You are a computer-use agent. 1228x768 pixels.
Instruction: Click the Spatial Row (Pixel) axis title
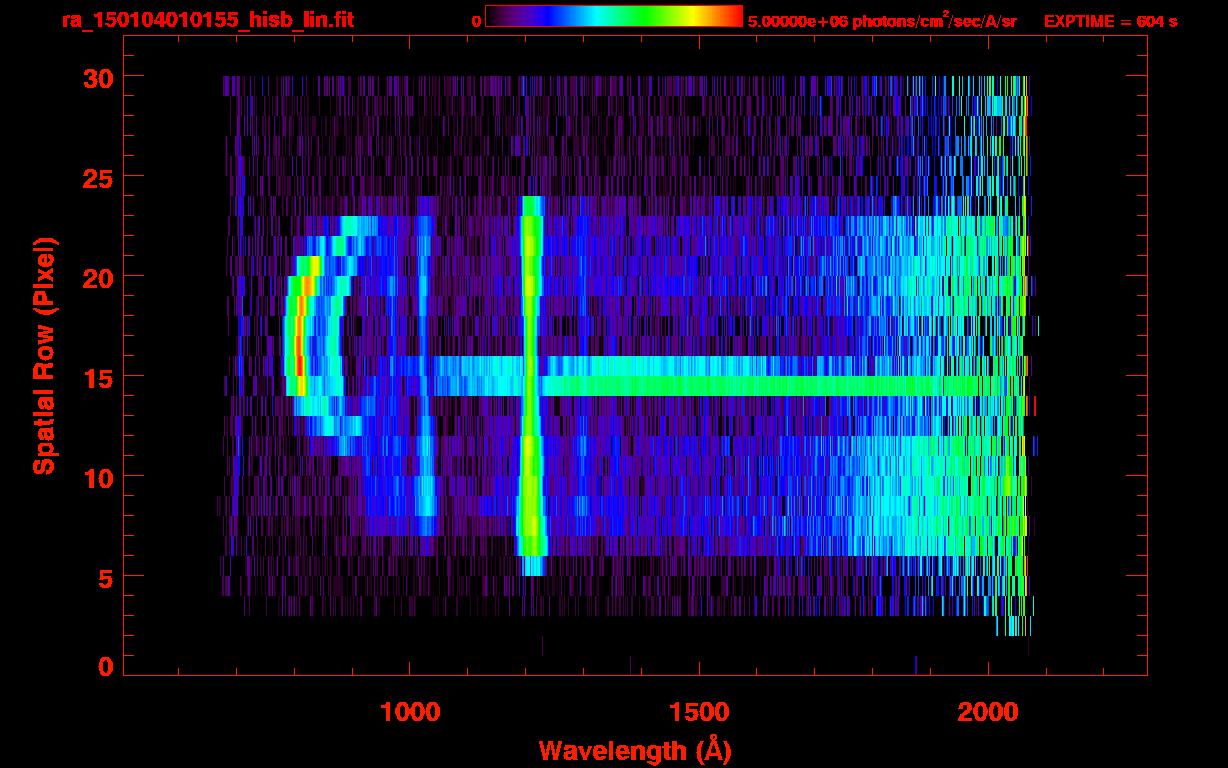coord(45,355)
